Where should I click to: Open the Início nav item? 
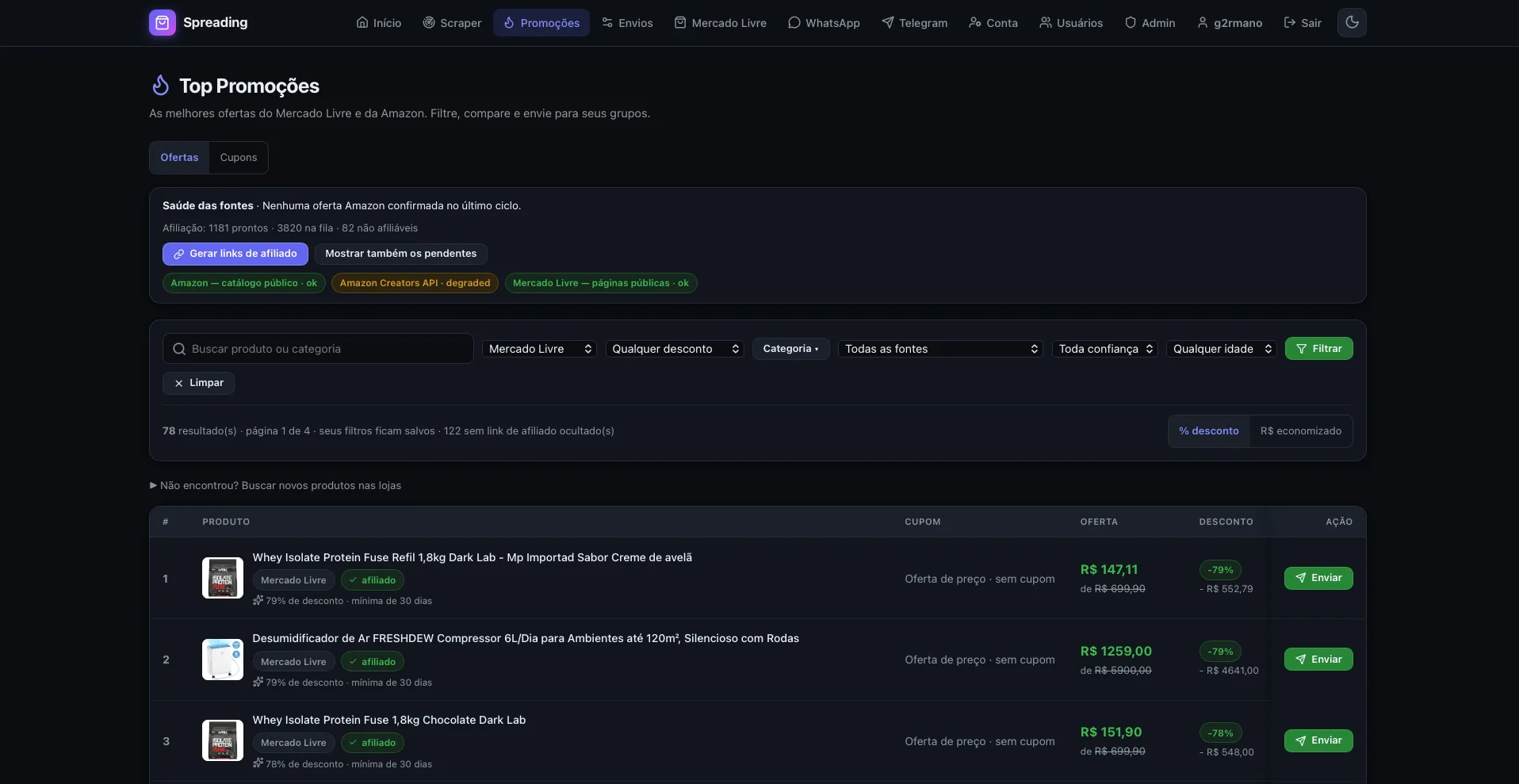pyautogui.click(x=379, y=23)
